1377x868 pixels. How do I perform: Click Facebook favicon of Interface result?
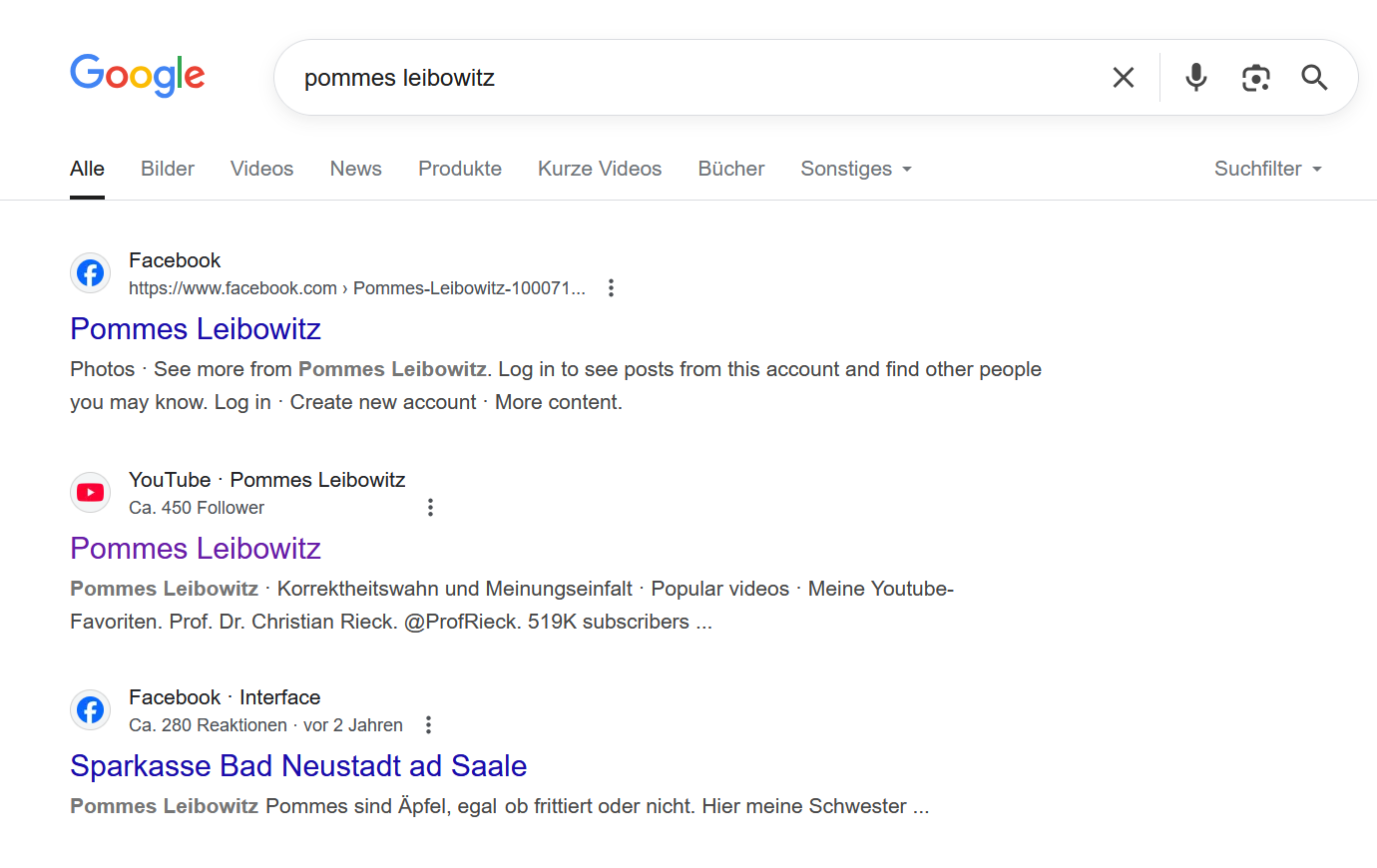[x=91, y=710]
